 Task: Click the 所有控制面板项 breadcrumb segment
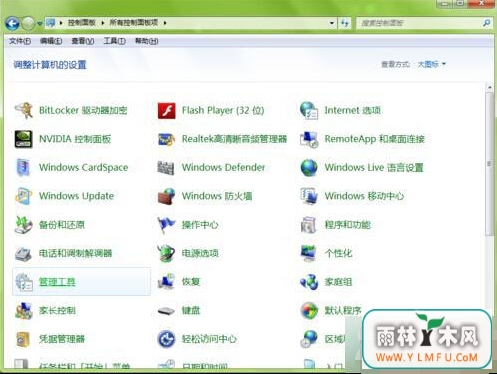(134, 23)
